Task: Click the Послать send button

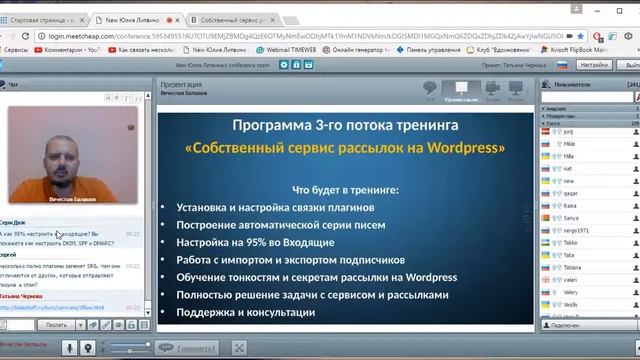Action: pos(56,325)
